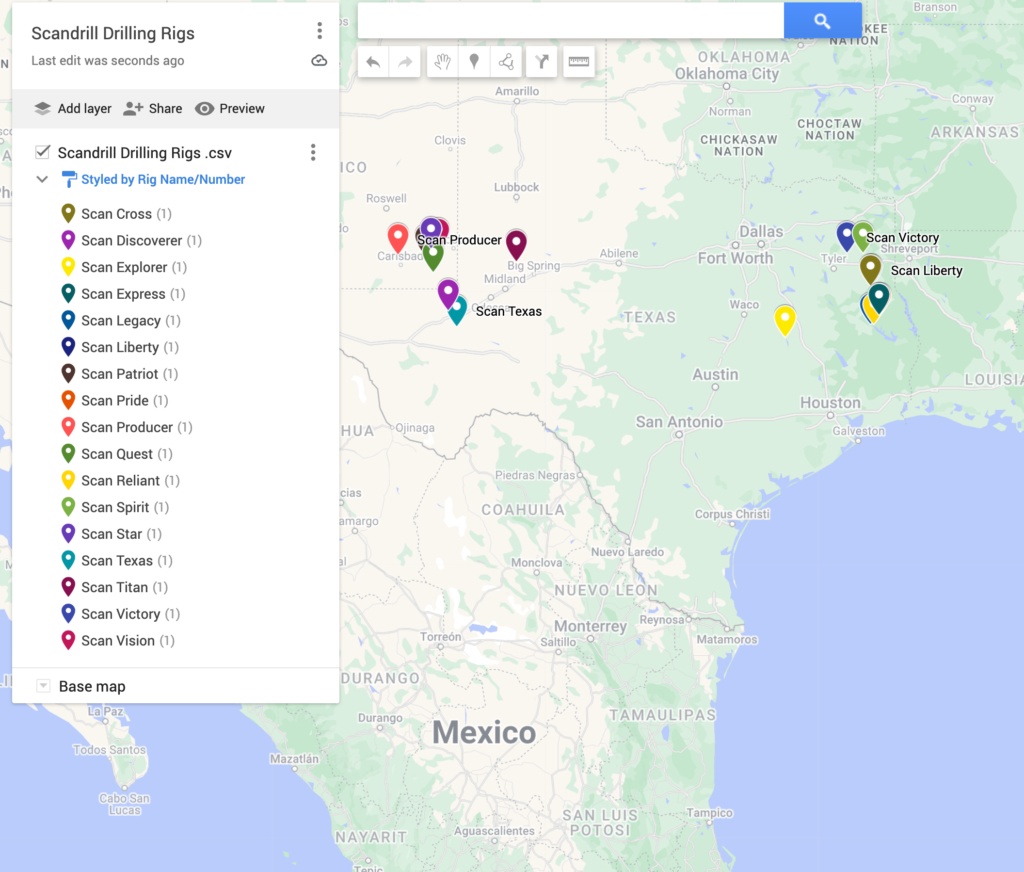Select Scan Spirit in the layer list
Image resolution: width=1024 pixels, height=872 pixels.
[x=115, y=508]
